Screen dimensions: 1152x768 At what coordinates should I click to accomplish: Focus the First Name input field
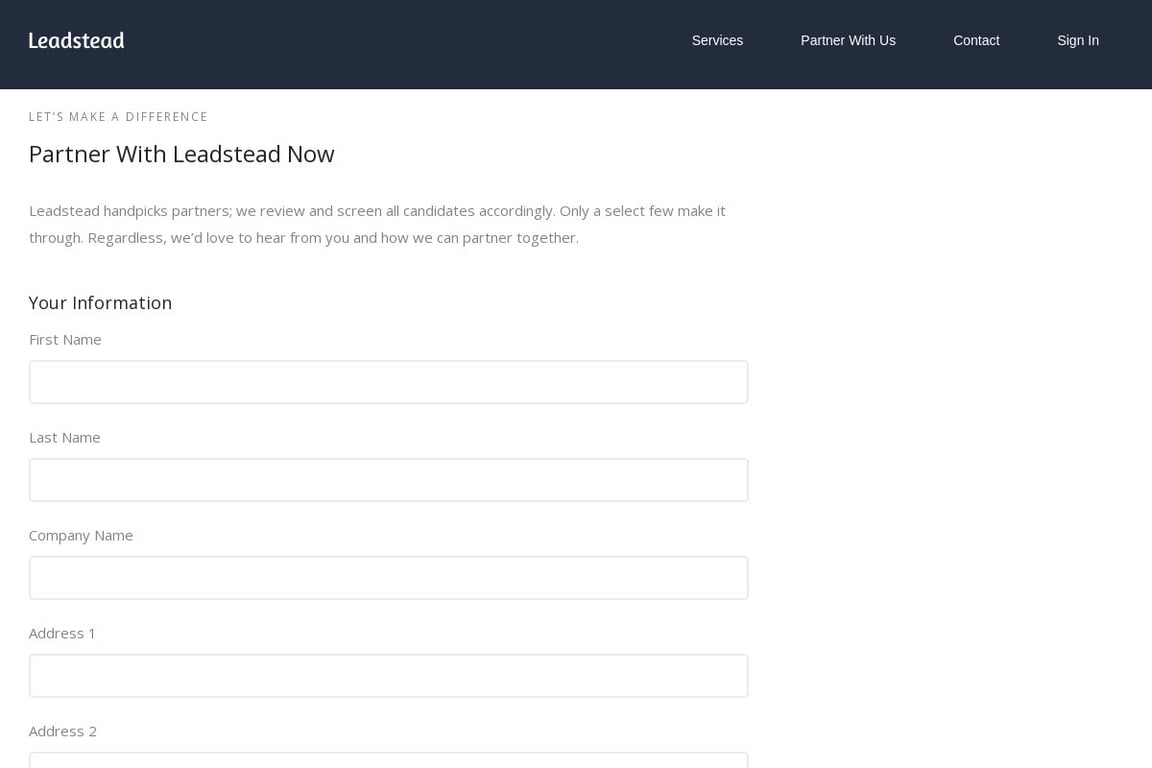pos(389,382)
